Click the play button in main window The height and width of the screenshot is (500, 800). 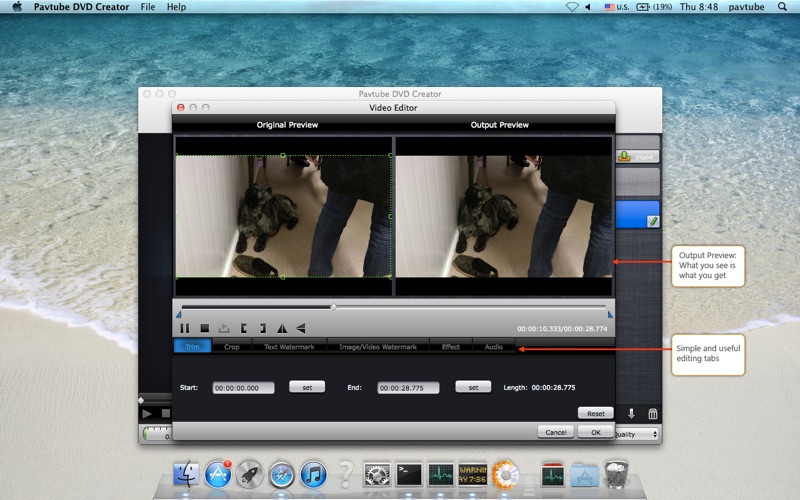[147, 414]
